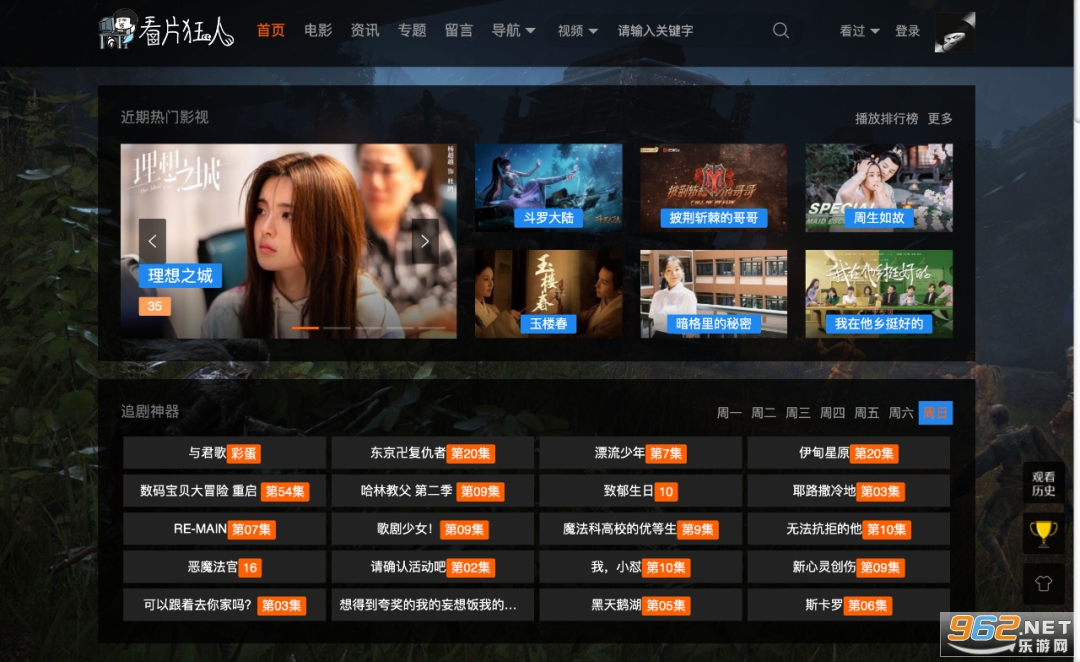
Task: Select the 周三 weekday tab
Action: (x=798, y=413)
